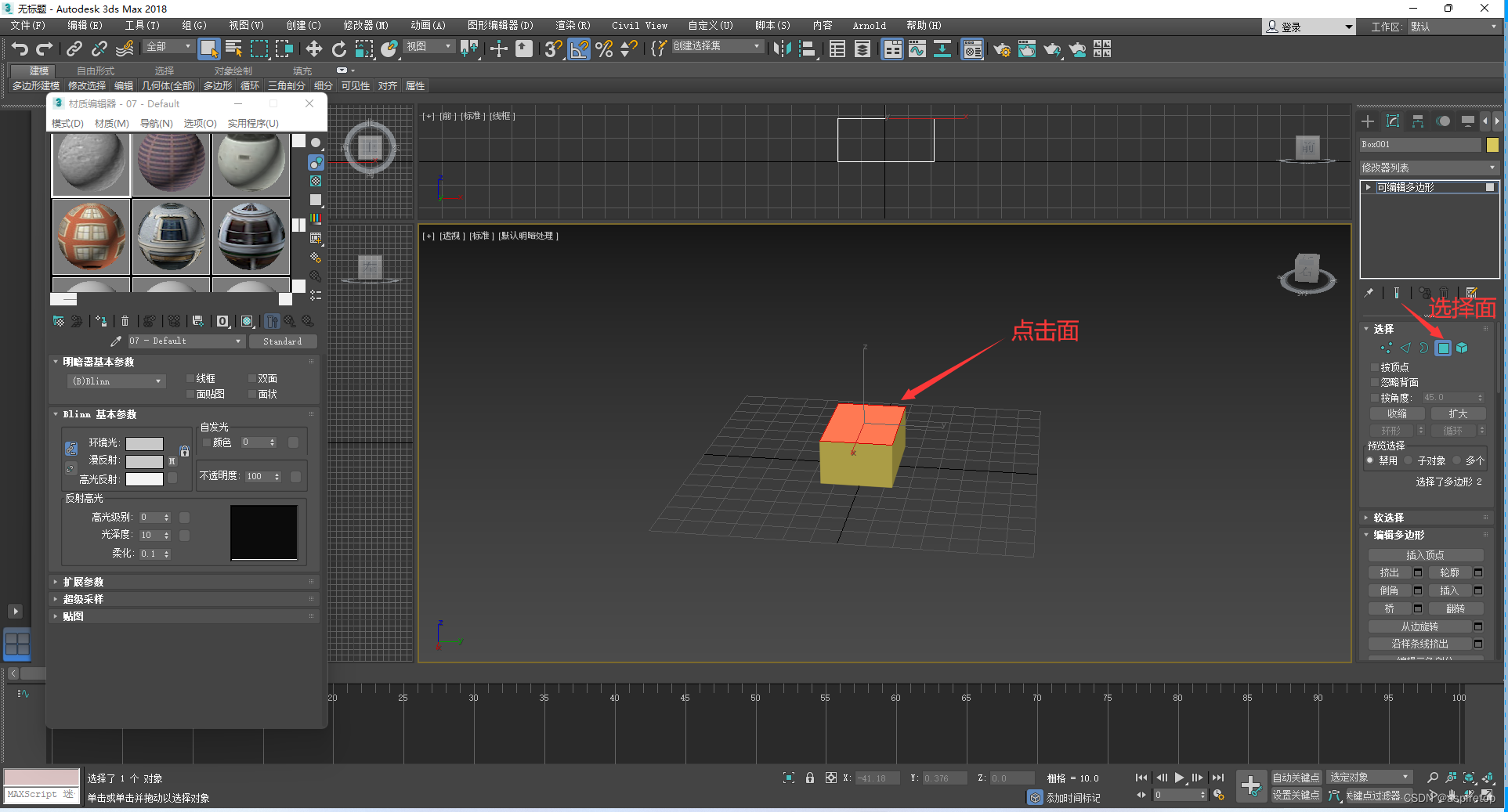
Task: Check 按顶点 (By Vertex) option
Action: pos(1375,366)
